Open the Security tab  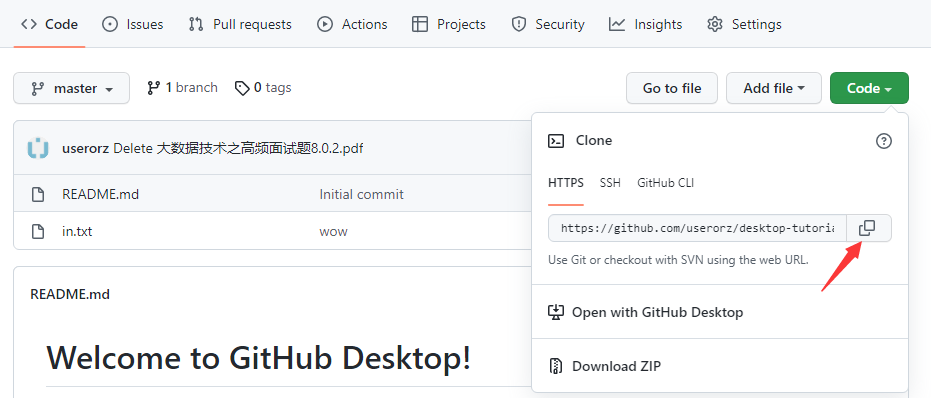click(547, 24)
